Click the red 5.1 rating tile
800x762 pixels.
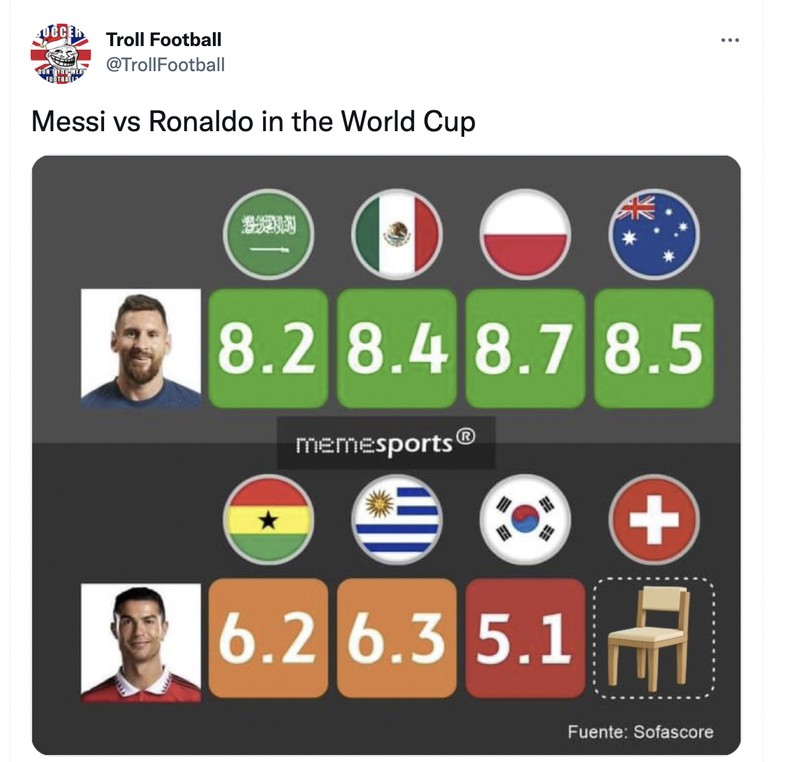(x=524, y=634)
